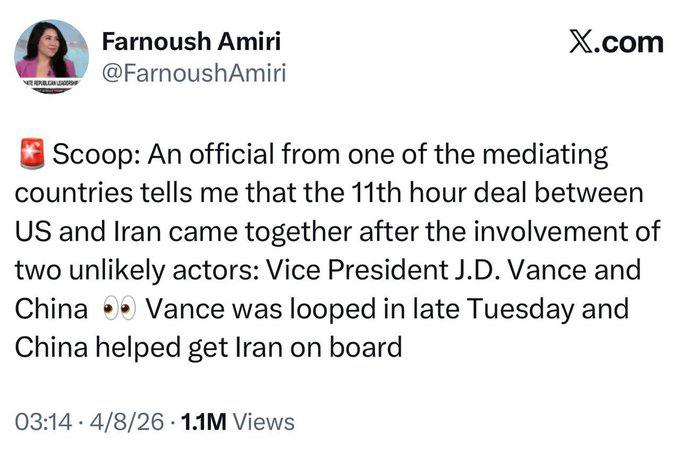The width and height of the screenshot is (680, 452).
Task: Click the X.com logo
Action: click(x=615, y=42)
